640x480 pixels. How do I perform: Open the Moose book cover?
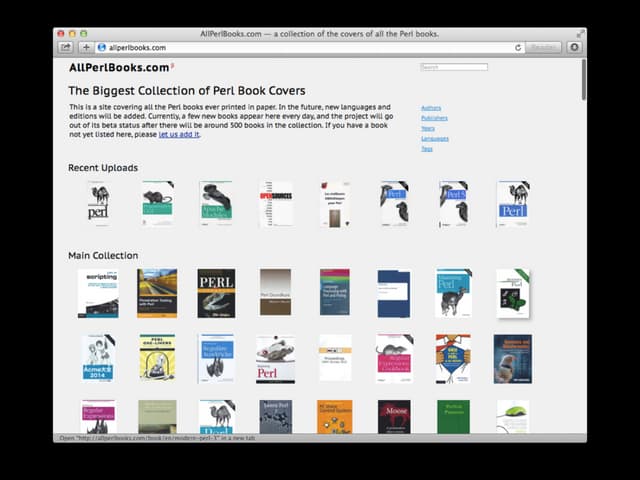(x=394, y=417)
